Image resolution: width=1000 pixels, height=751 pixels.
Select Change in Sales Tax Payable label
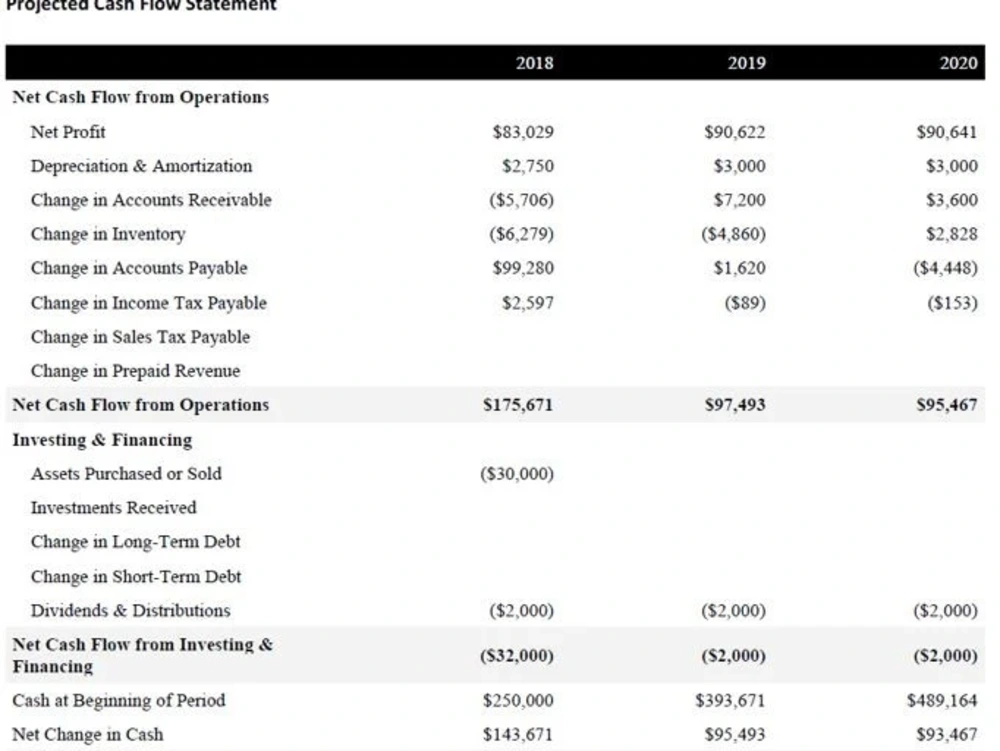click(140, 337)
